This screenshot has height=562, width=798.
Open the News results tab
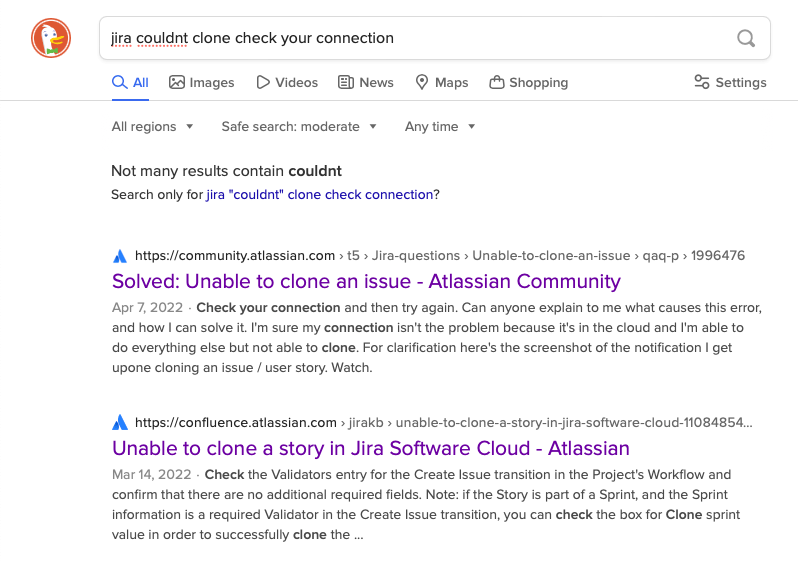click(366, 83)
